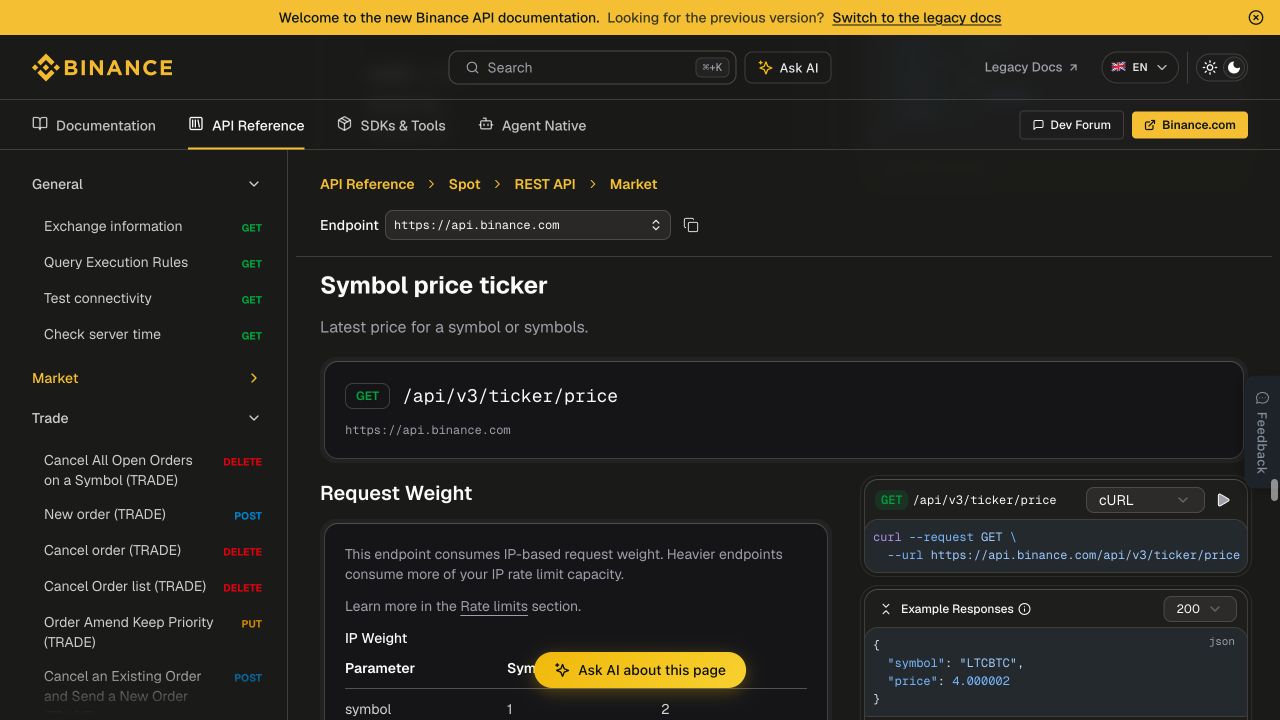Viewport: 1280px width, 720px height.
Task: Open the Agent Native tab
Action: point(532,125)
